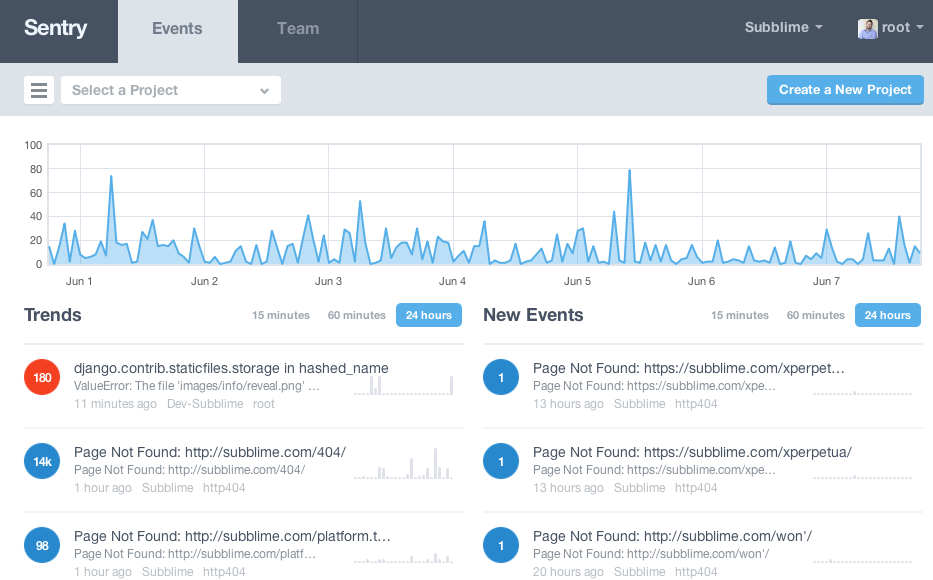
Task: Select Trends 24 hours filter
Action: coord(429,315)
